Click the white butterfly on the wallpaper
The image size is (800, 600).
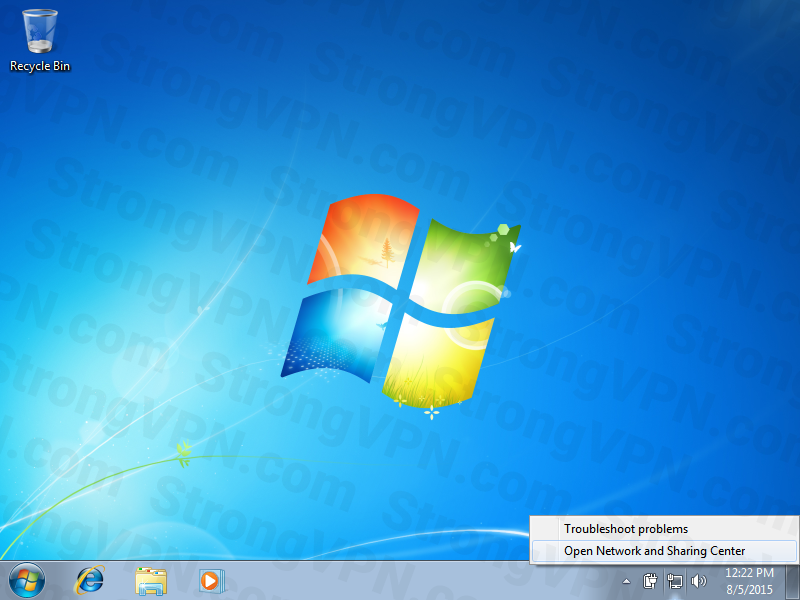[516, 245]
